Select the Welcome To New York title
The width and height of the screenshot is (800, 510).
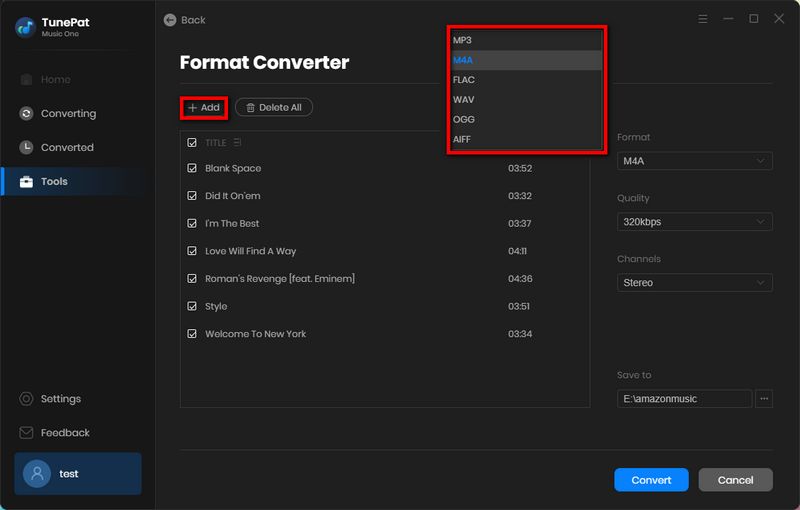pyautogui.click(x=256, y=334)
